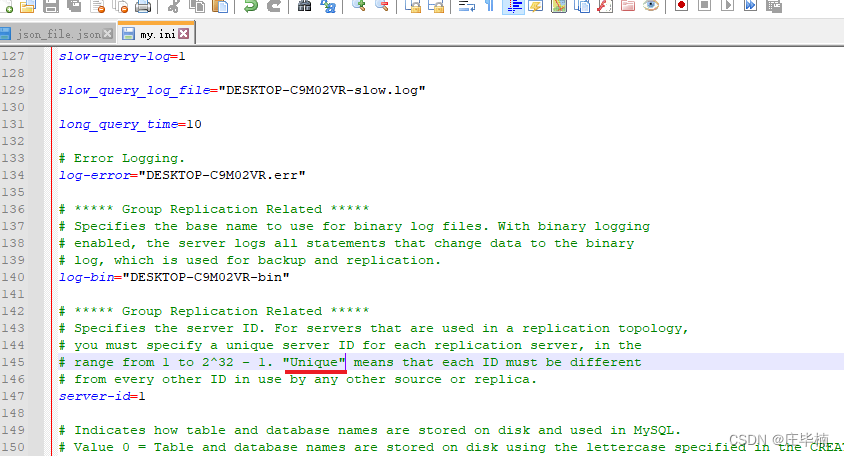Open Folder as Workspace icon
The height and width of the screenshot is (456, 844).
(628, 5)
